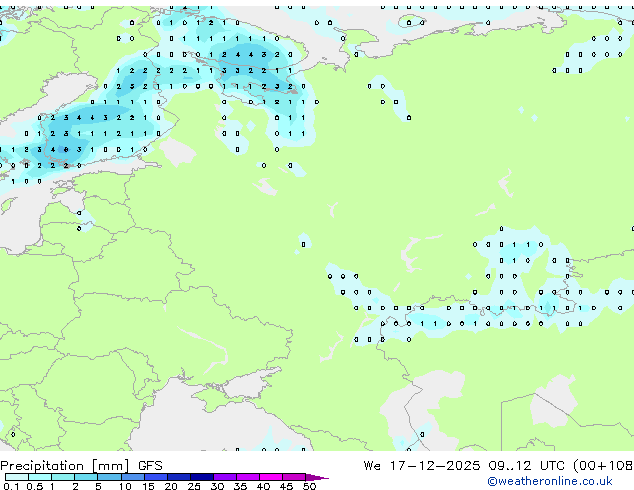Select the purple 30–35 mm legend swatch
634x490 pixels.
pyautogui.click(x=224, y=477)
